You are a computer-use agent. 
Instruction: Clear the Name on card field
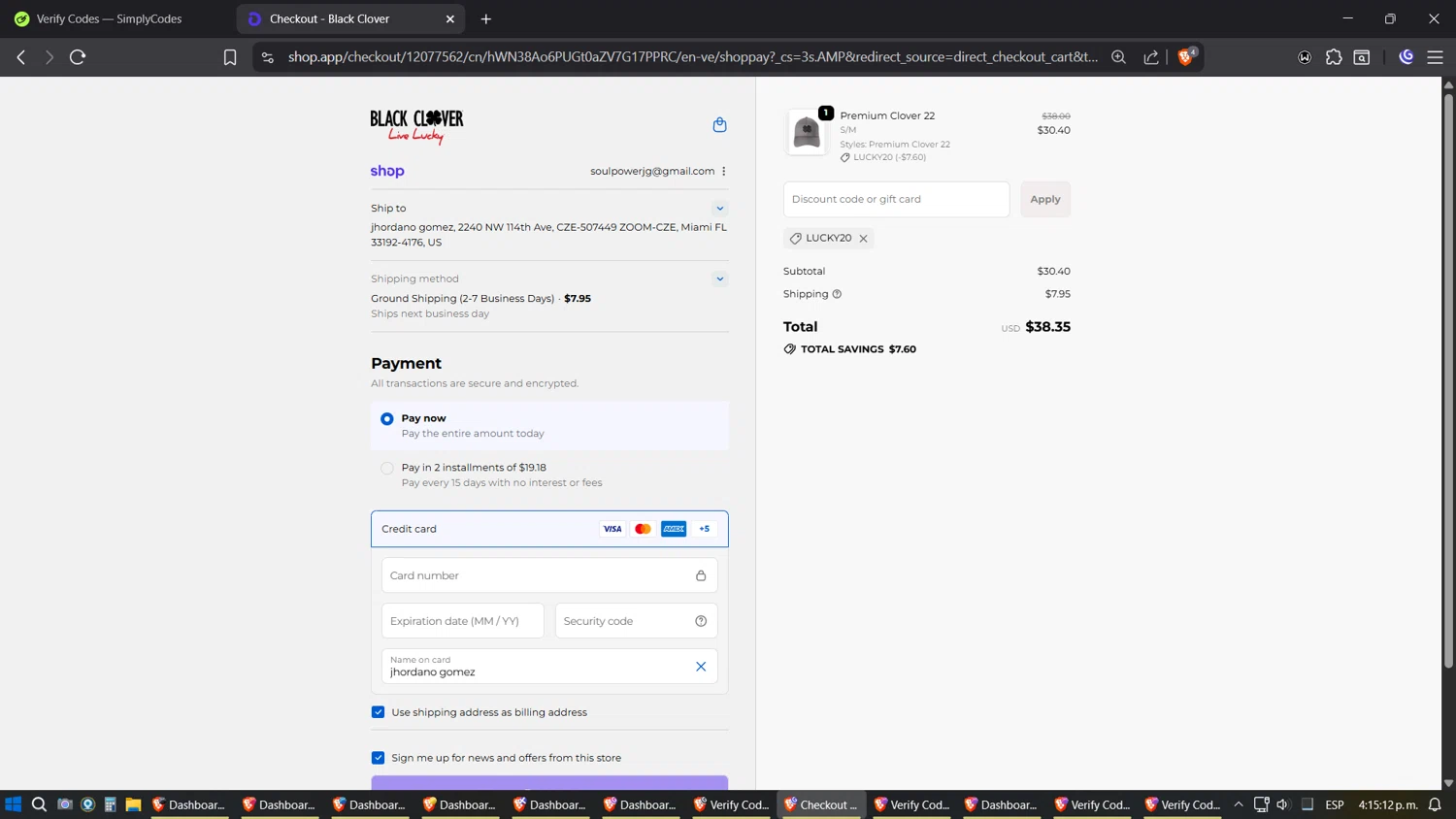(x=701, y=667)
